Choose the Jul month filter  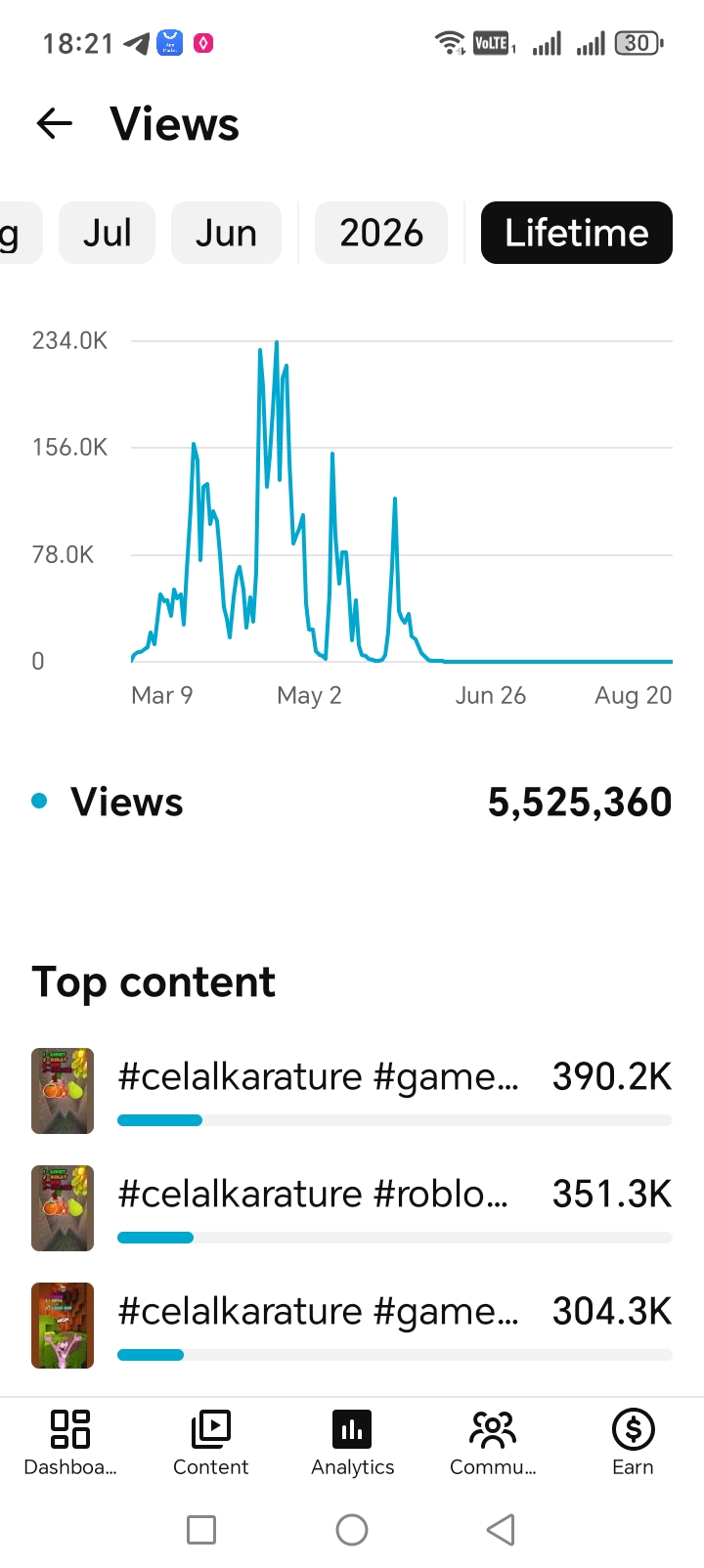pyautogui.click(x=107, y=233)
